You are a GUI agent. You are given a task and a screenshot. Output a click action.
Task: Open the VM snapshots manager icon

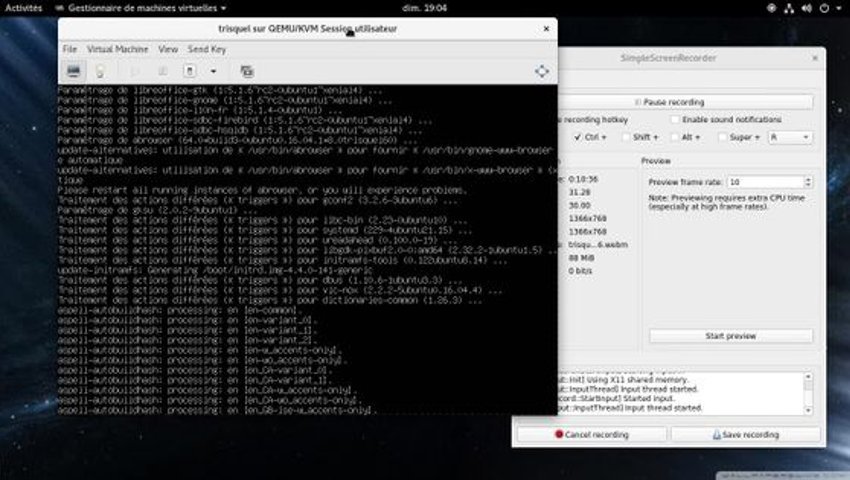247,71
